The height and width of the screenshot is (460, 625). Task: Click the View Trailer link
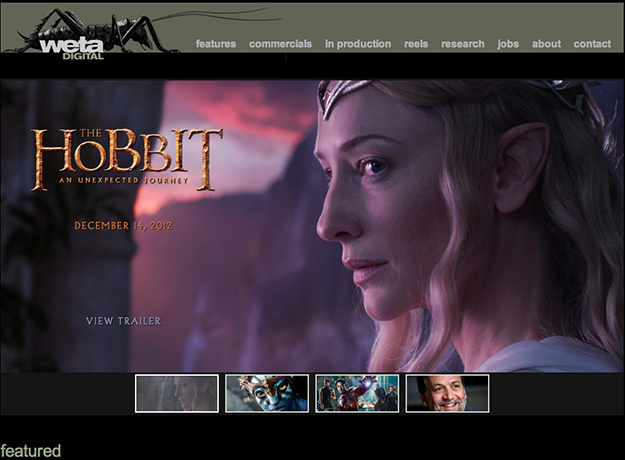[x=123, y=321]
